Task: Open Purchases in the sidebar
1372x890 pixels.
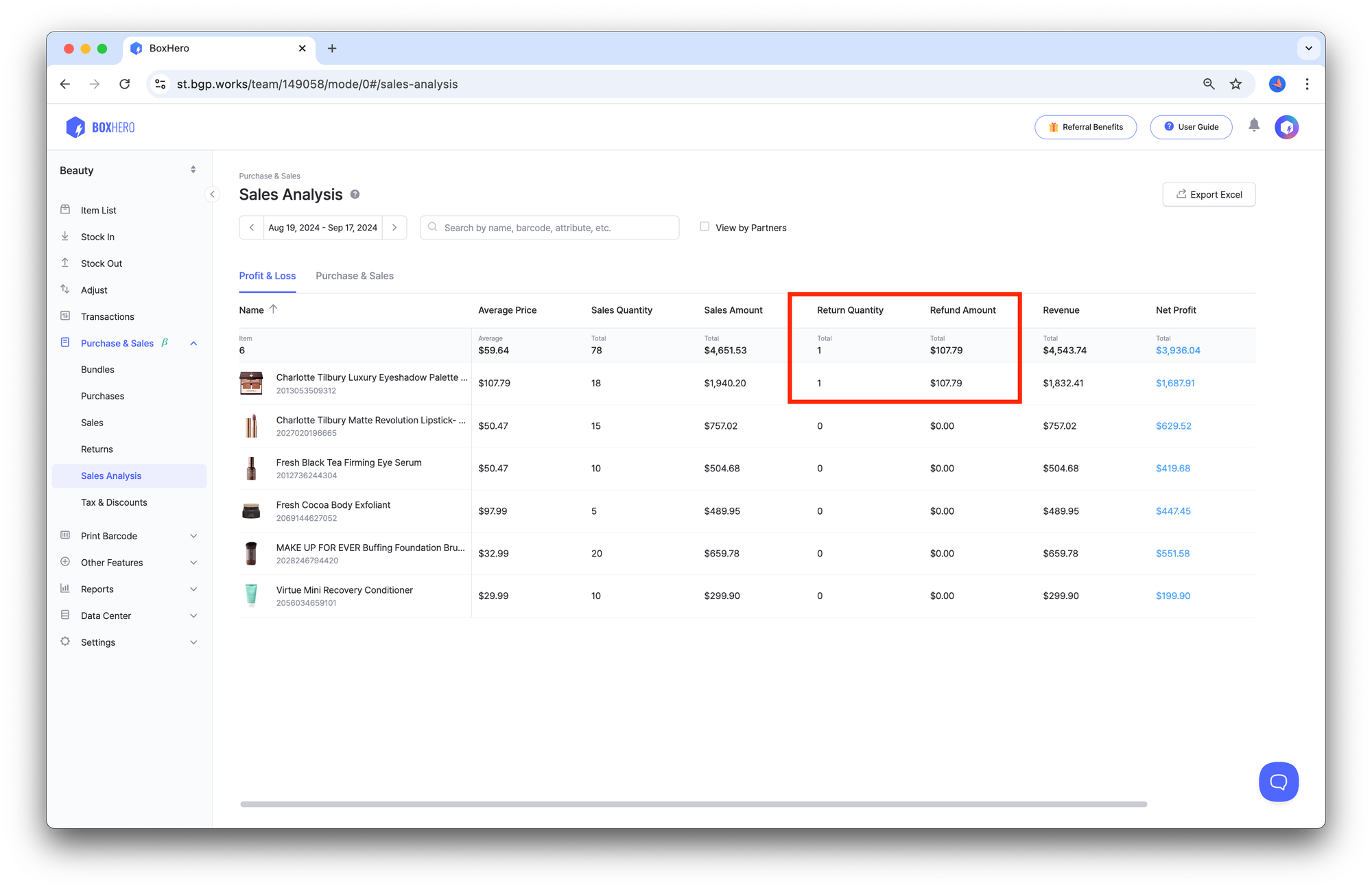Action: point(102,396)
